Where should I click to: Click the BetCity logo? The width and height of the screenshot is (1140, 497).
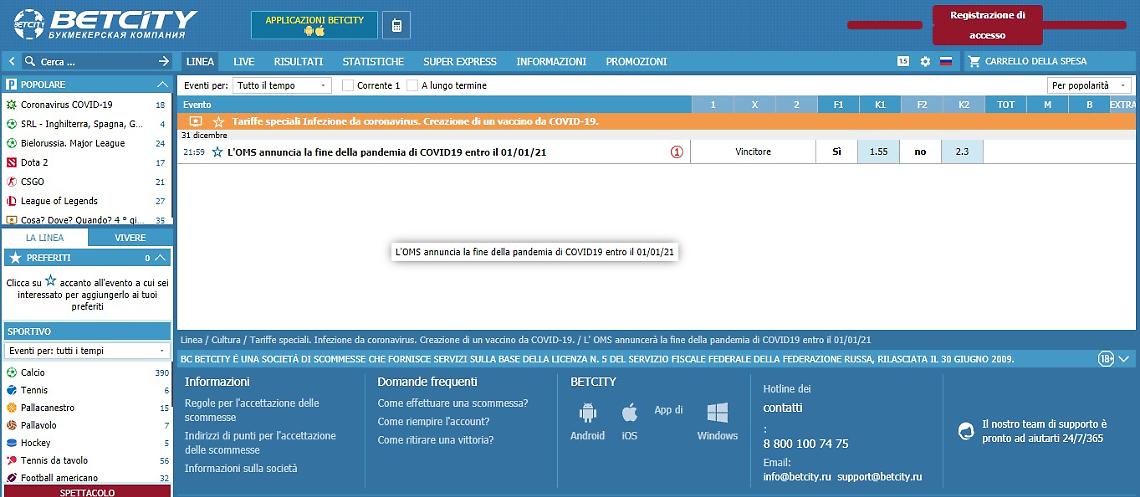tap(105, 24)
